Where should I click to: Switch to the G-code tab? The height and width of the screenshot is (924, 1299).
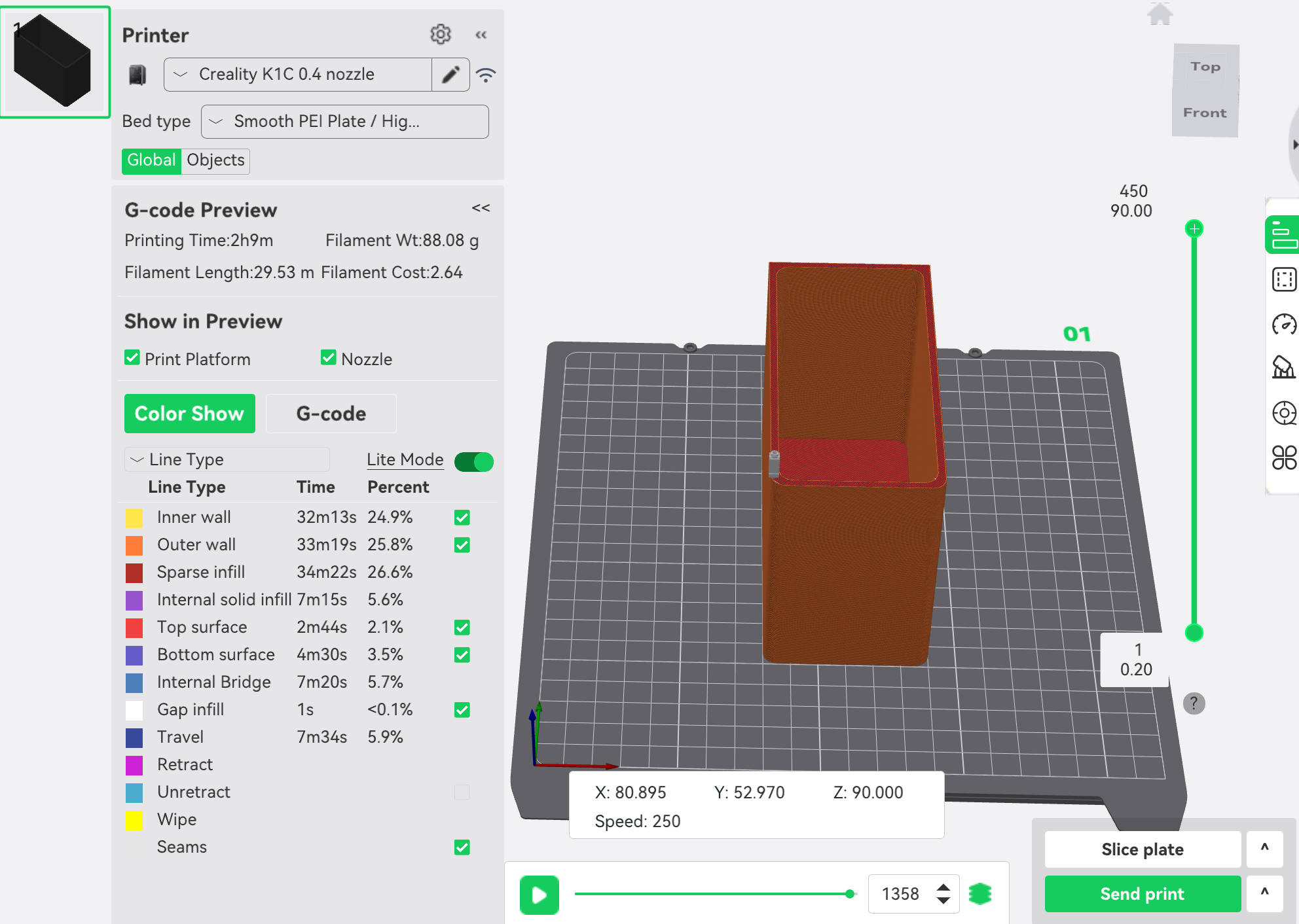click(331, 414)
